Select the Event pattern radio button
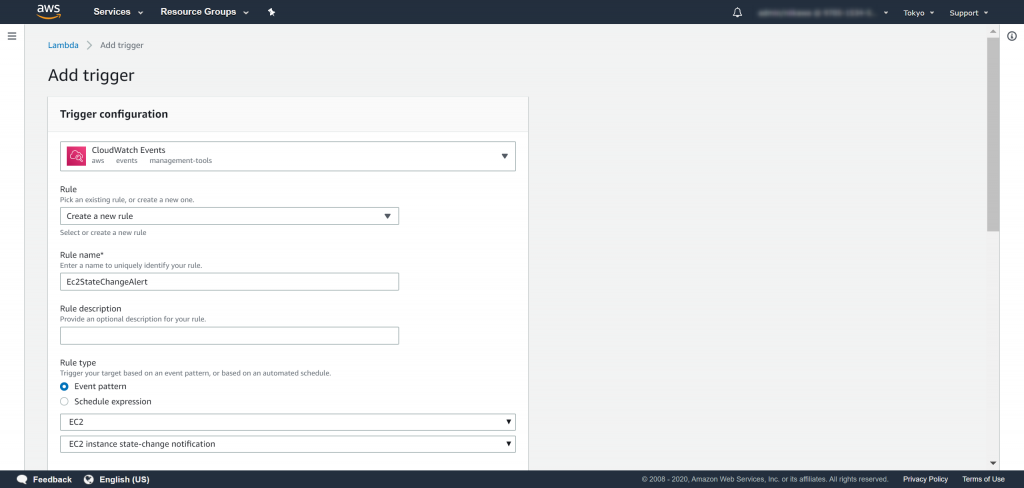 (x=64, y=387)
